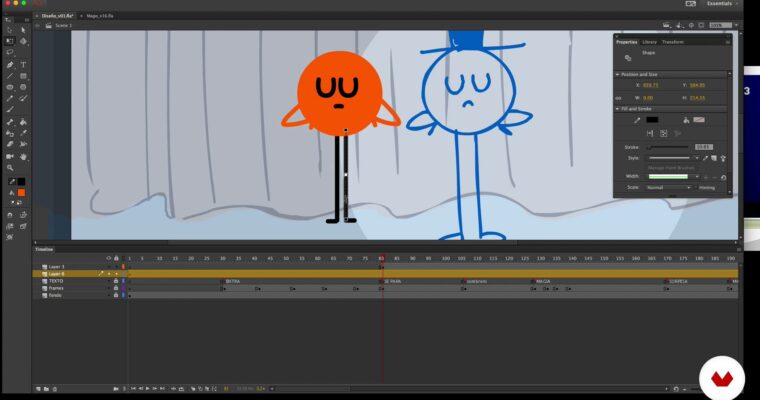760x400 pixels.
Task: Select the Camera tool
Action: pyautogui.click(x=10, y=157)
